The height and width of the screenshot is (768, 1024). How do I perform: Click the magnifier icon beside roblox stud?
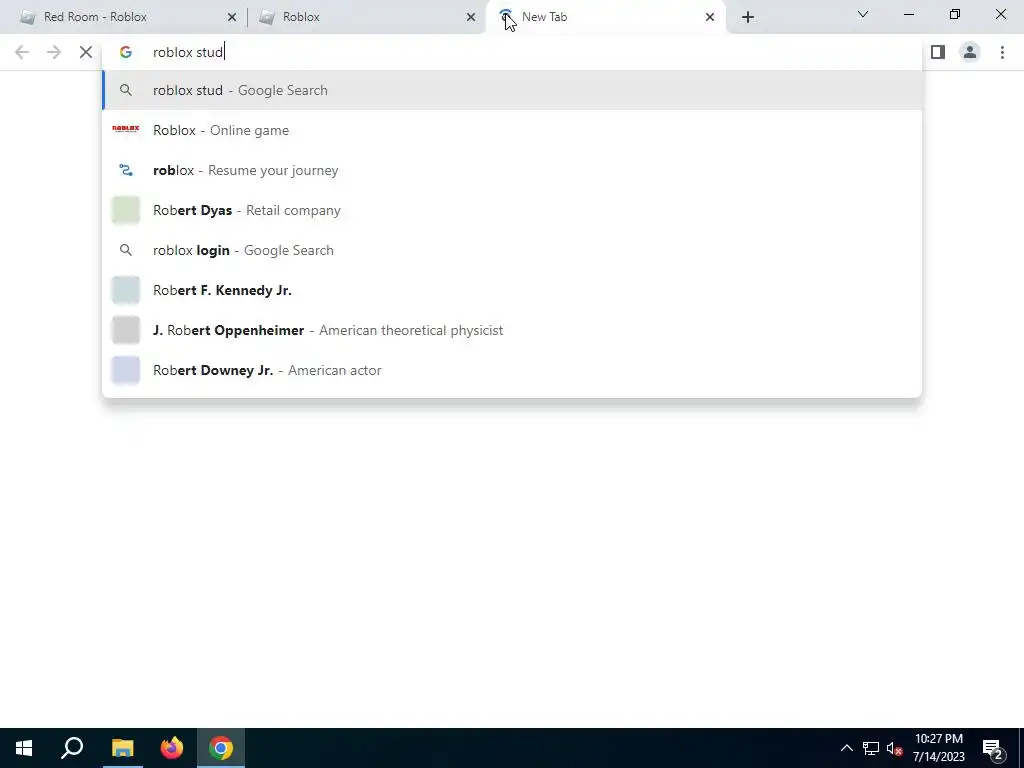pos(125,90)
